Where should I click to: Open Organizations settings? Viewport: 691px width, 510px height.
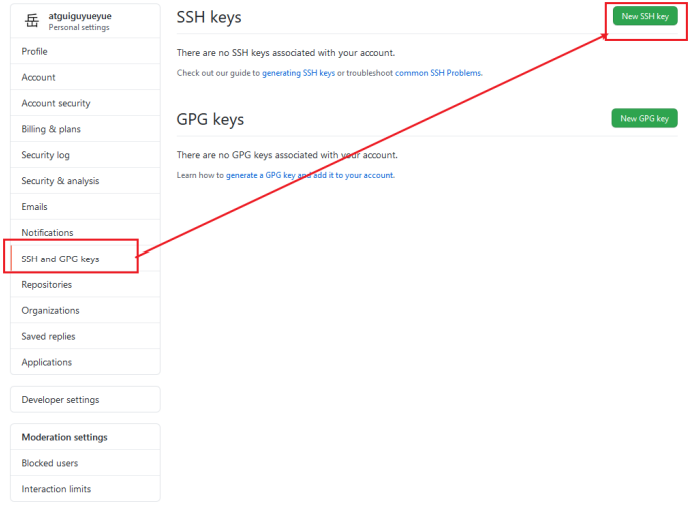tap(50, 311)
